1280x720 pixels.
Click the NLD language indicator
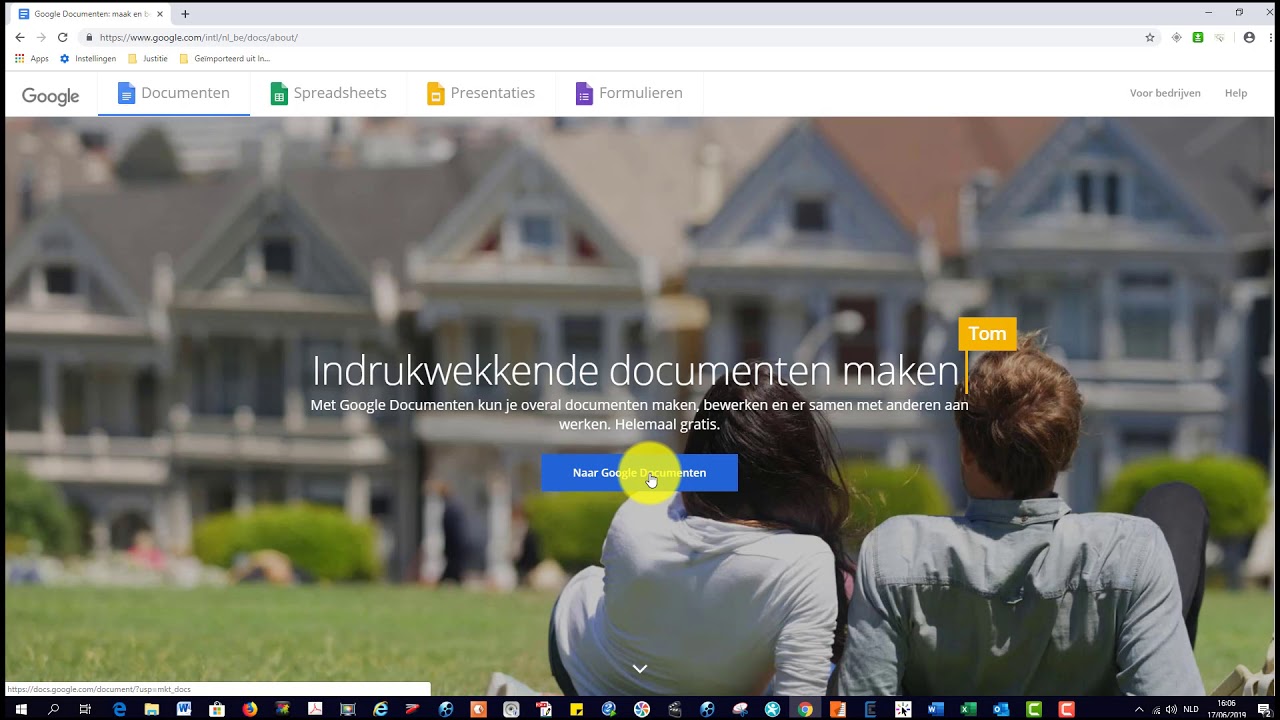point(1191,710)
